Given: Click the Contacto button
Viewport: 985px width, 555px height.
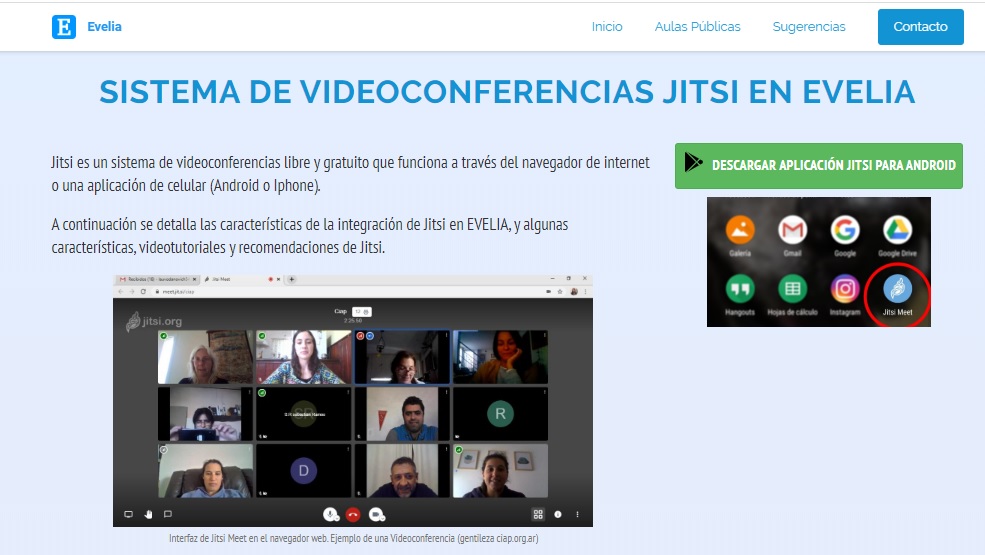Looking at the screenshot, I should click(920, 26).
